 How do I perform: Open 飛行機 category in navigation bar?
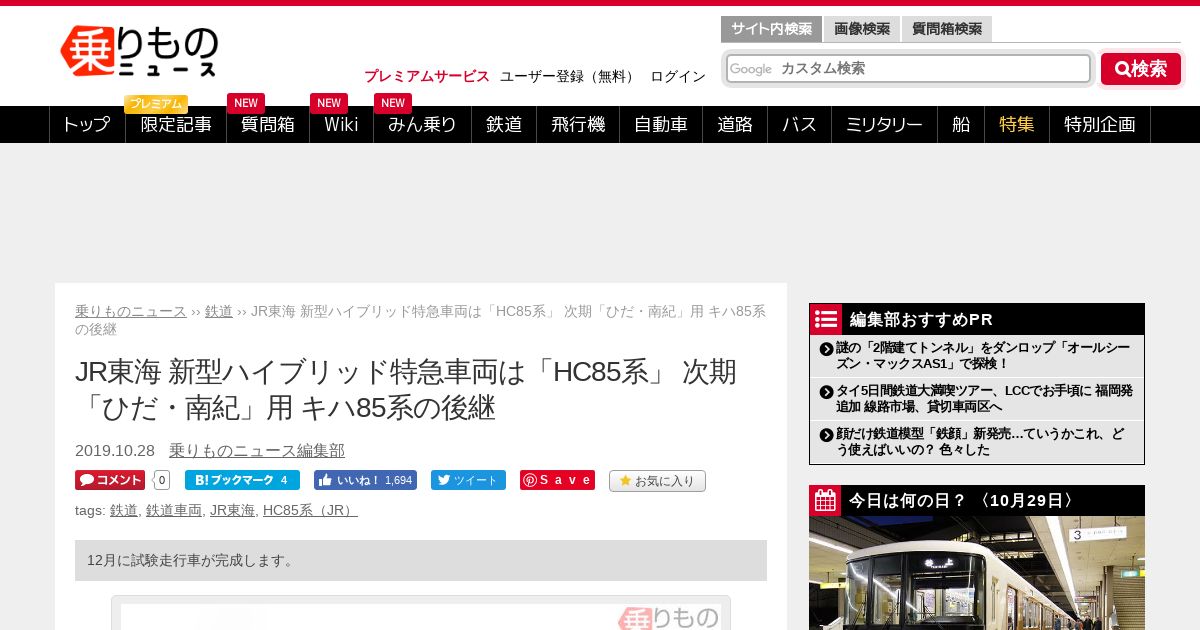[578, 124]
